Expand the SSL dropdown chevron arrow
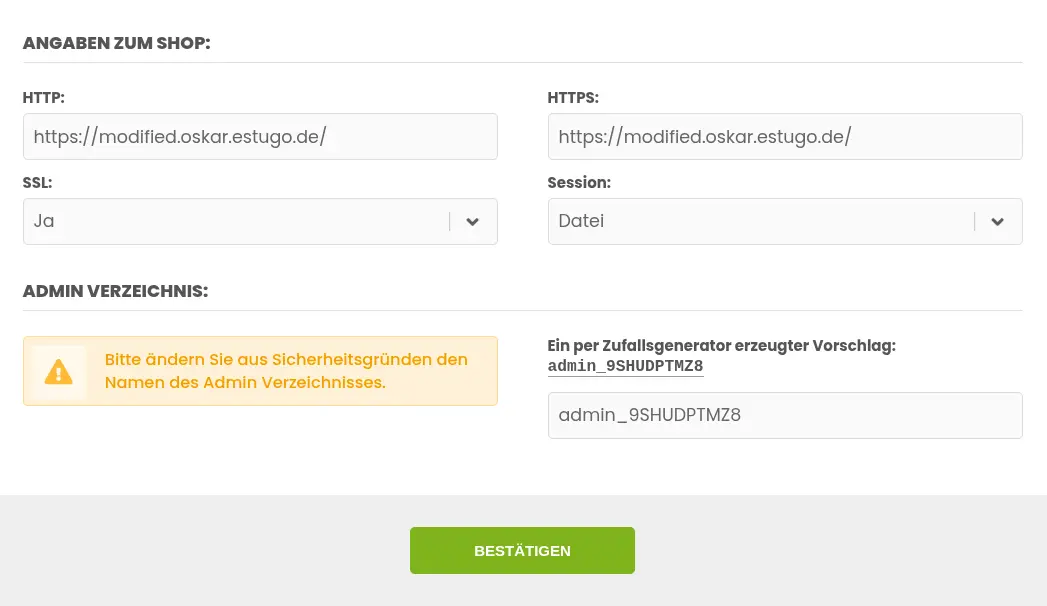Viewport: 1047px width, 606px height. 473,222
